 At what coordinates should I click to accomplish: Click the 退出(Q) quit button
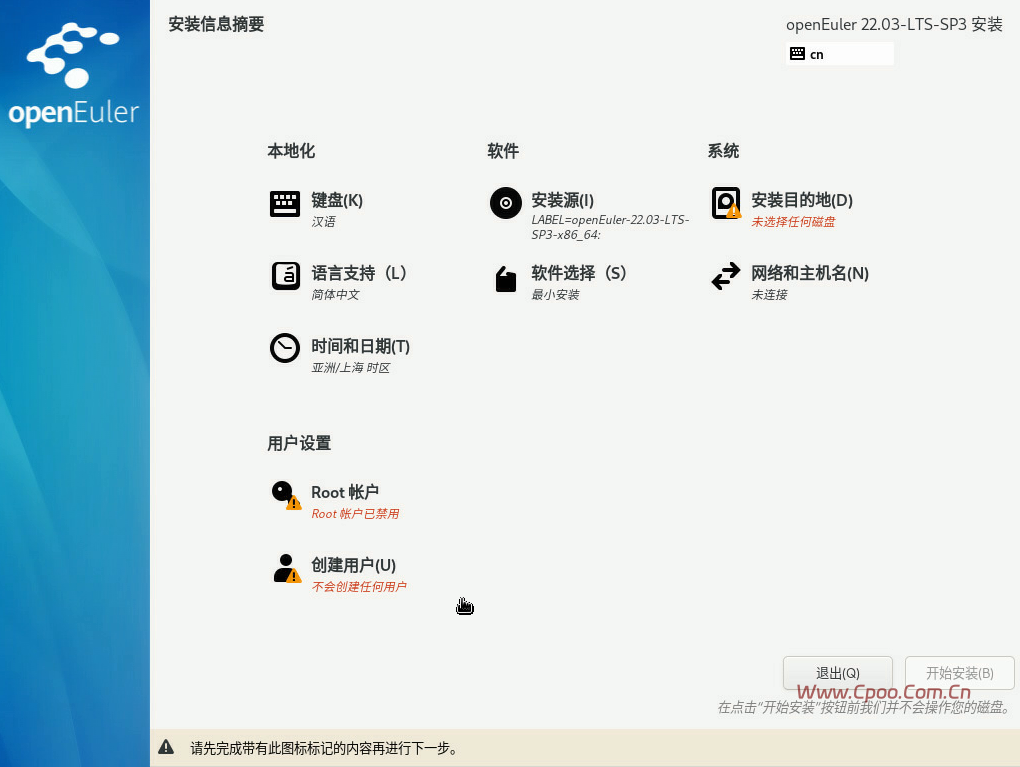coord(837,673)
